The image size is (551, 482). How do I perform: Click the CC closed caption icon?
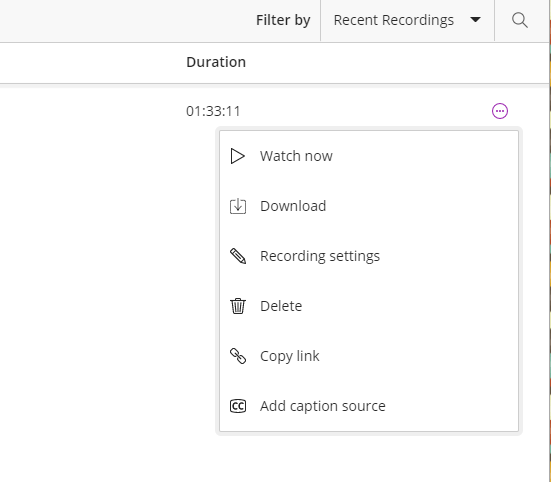point(238,406)
